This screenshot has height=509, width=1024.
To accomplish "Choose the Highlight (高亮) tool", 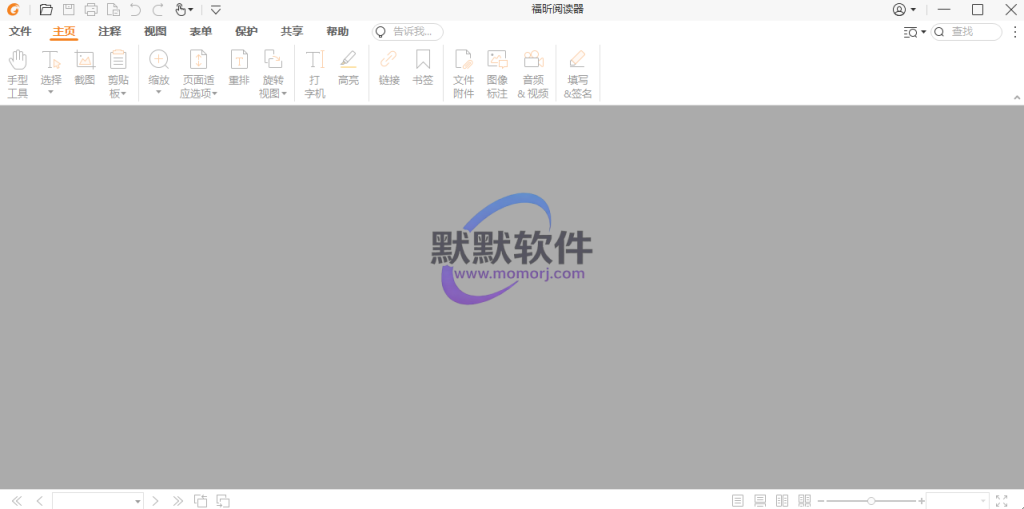I will (x=348, y=66).
